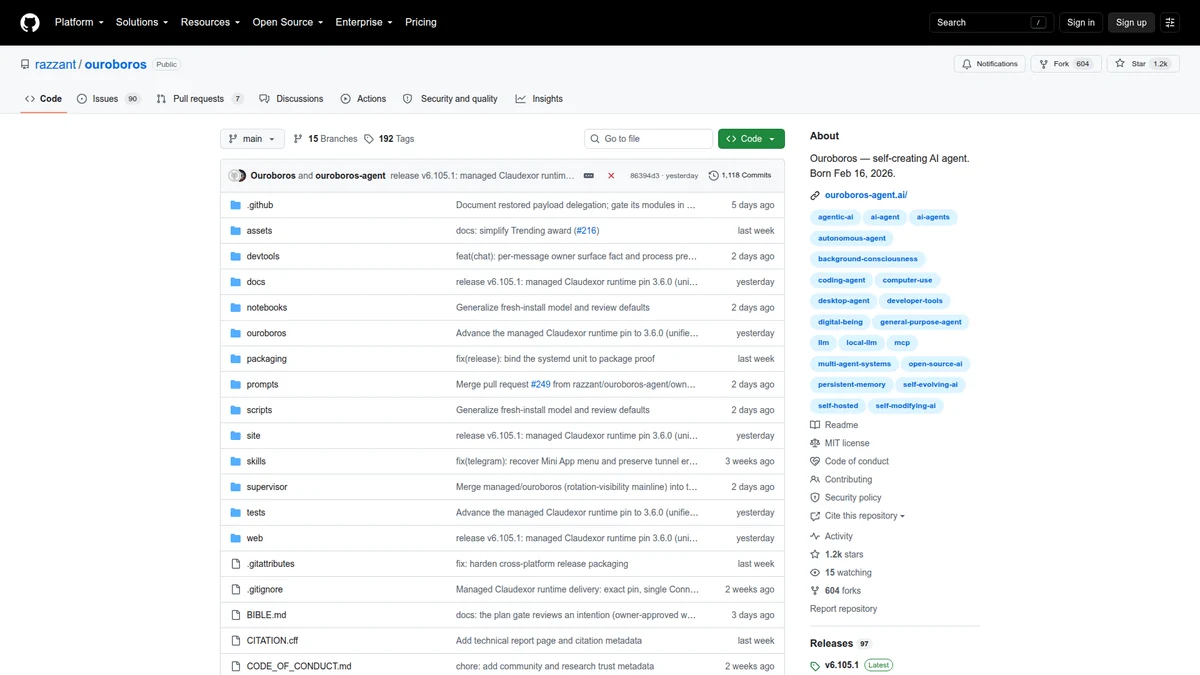Click the link icon beside ouroboros-agent.ai

tap(816, 195)
